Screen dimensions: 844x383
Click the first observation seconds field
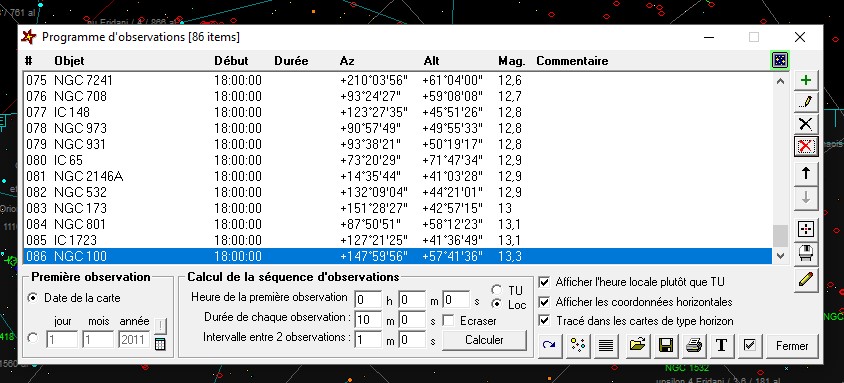(x=455, y=299)
